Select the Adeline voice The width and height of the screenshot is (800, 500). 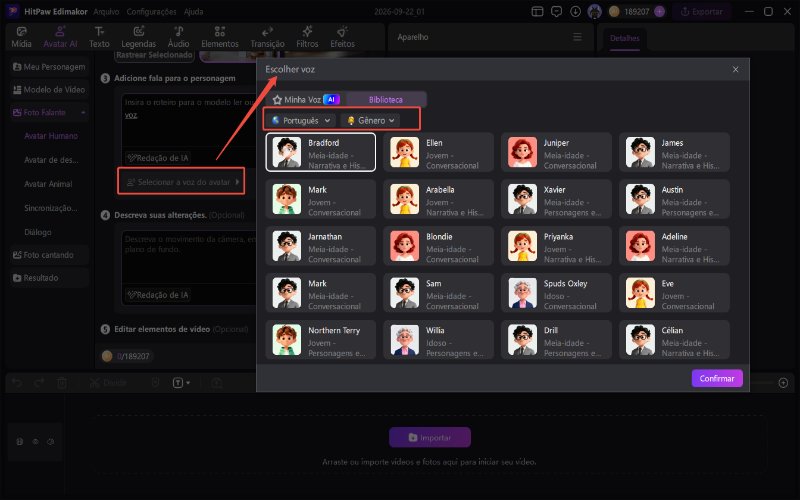tap(674, 246)
